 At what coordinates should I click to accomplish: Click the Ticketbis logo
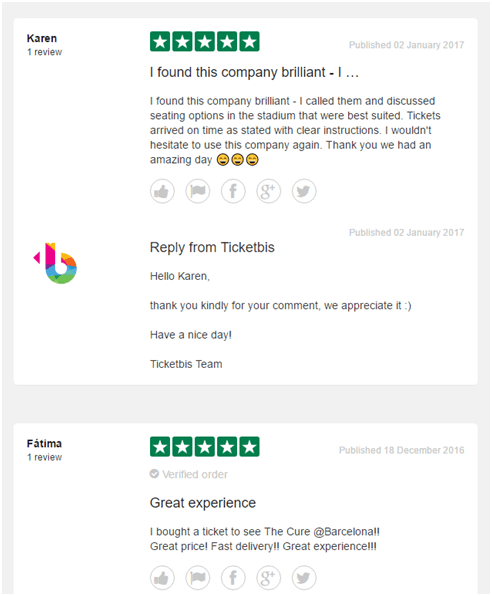click(56, 263)
